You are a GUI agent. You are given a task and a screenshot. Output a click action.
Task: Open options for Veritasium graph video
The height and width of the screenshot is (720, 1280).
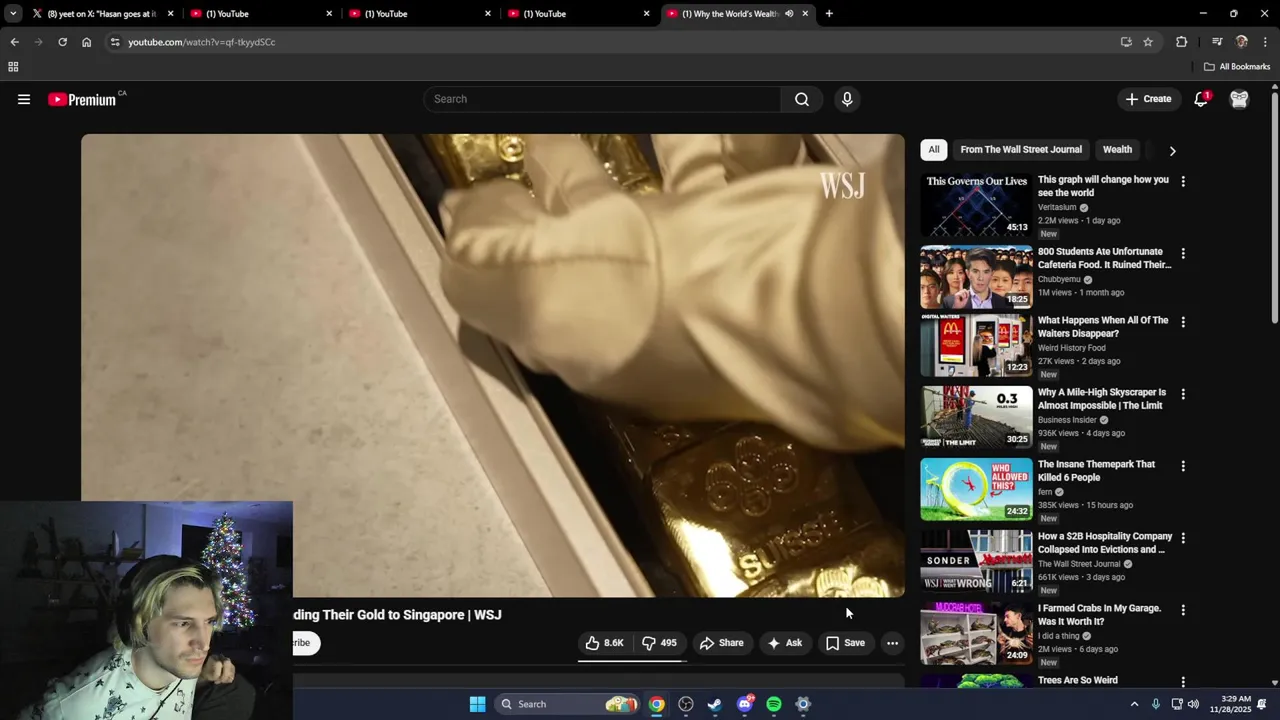1183,182
